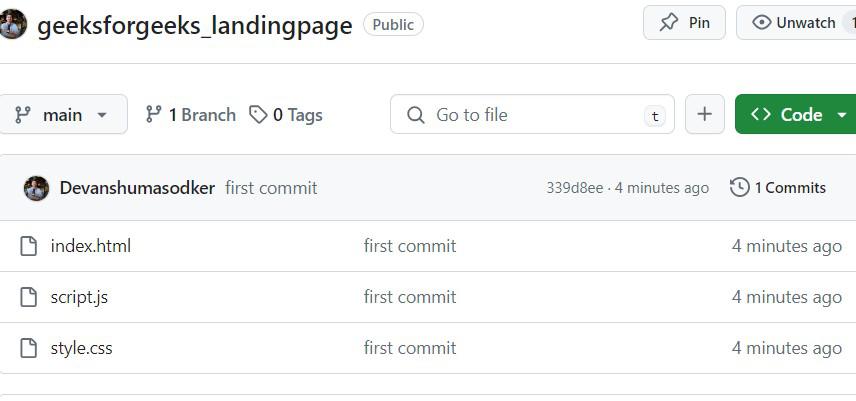Screen dimensions: 856x401
Task: Expand the green Code dropdown button
Action: (797, 115)
